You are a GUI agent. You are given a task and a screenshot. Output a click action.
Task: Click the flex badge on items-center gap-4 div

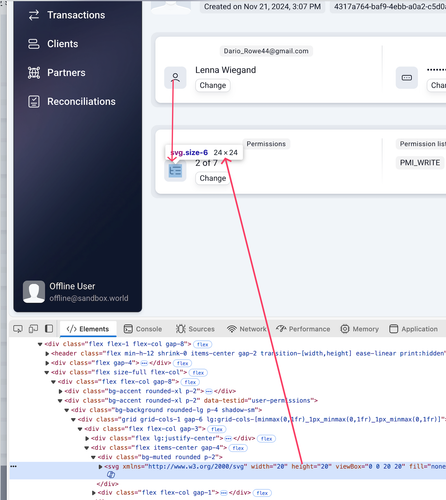(238, 448)
